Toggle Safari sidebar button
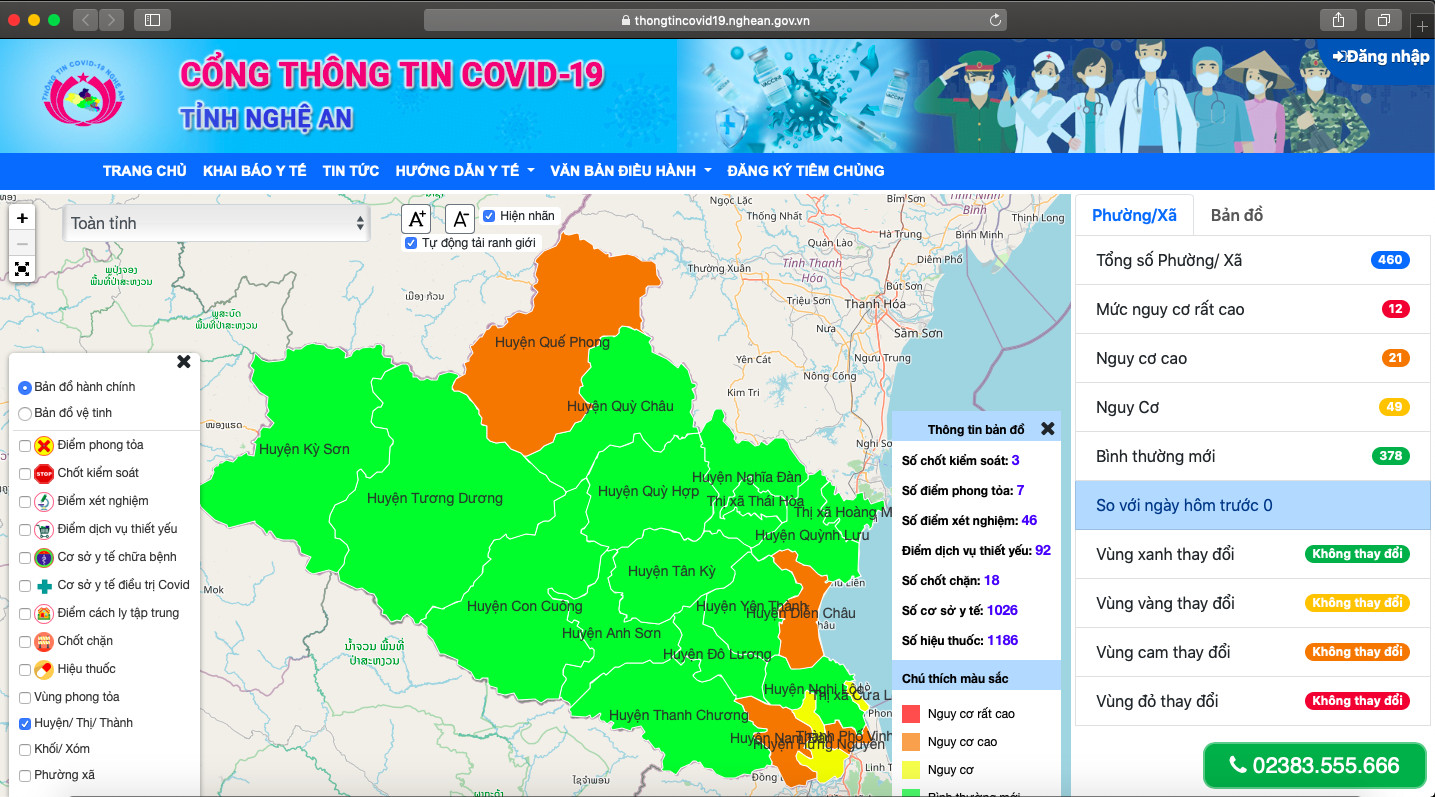The image size is (1435, 797). pyautogui.click(x=152, y=20)
